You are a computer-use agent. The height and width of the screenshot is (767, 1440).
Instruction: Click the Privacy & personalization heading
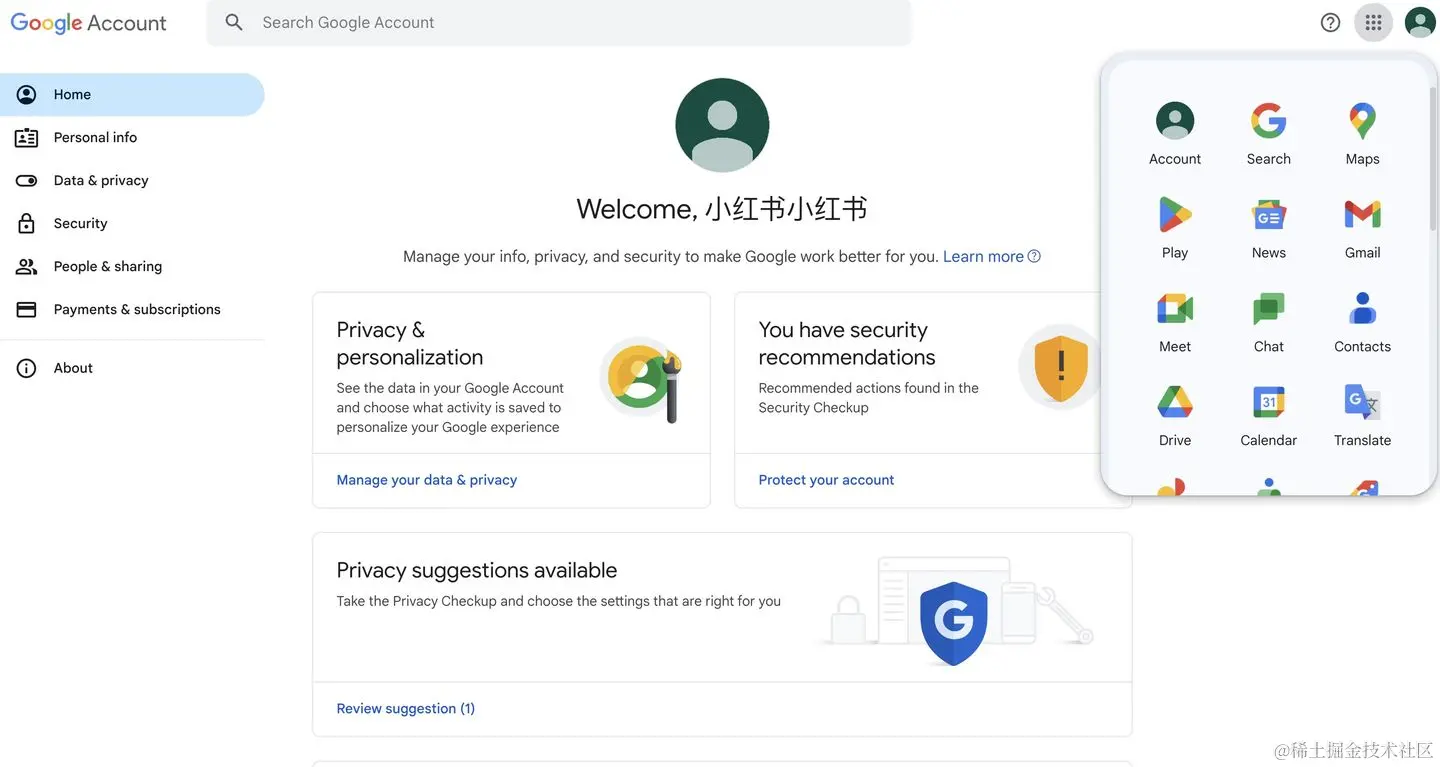pyautogui.click(x=410, y=343)
